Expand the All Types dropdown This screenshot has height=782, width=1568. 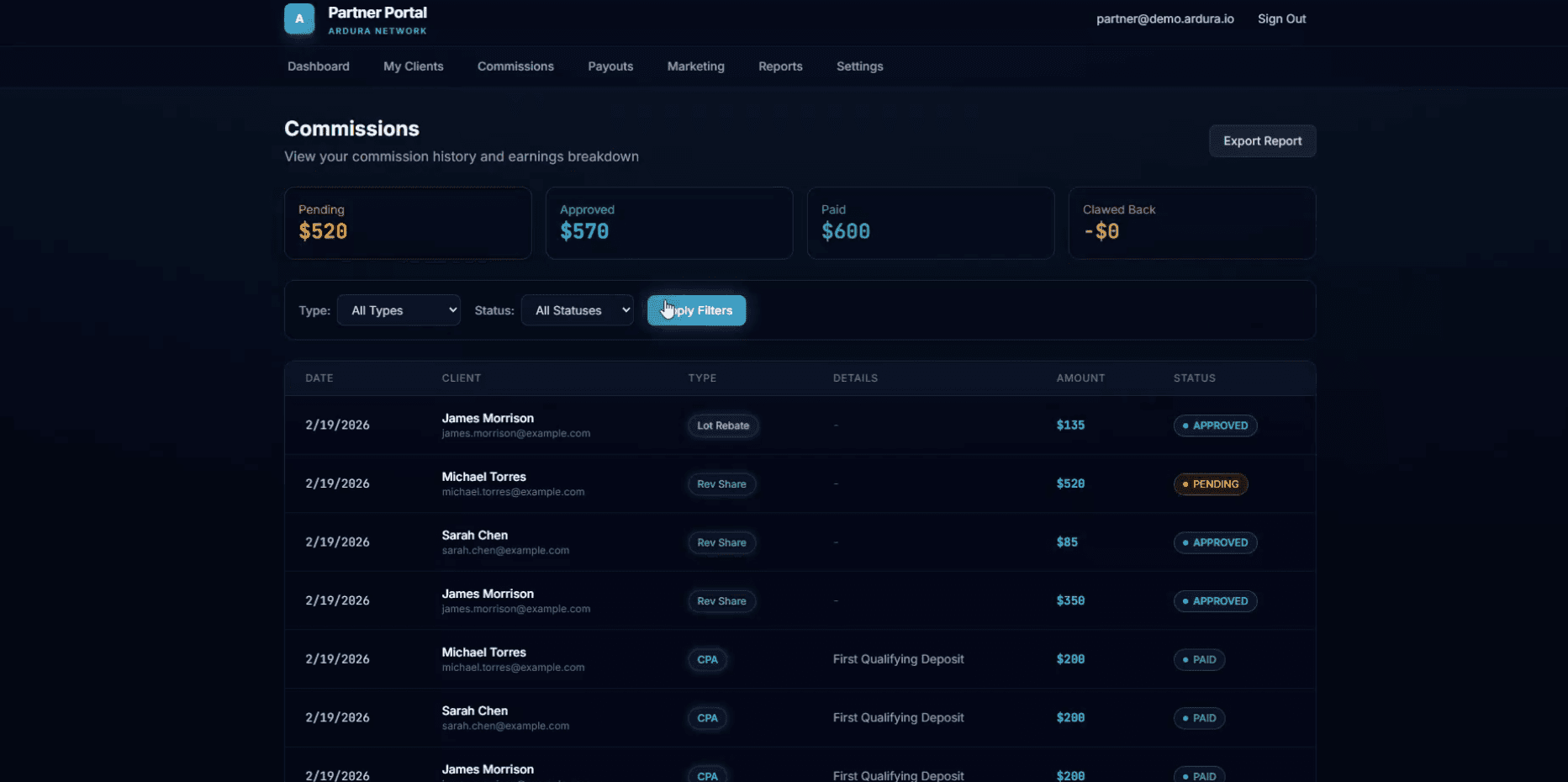399,310
